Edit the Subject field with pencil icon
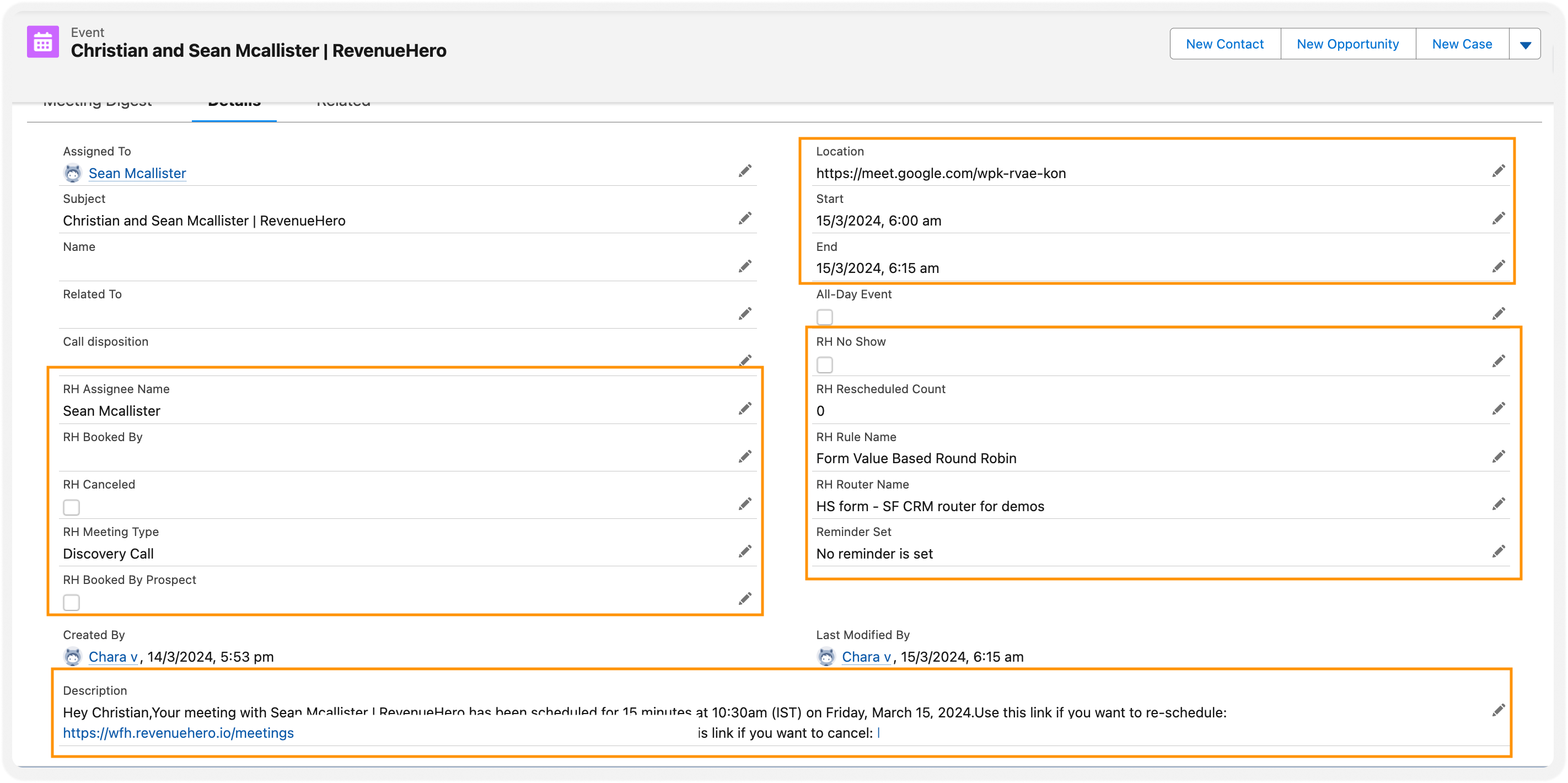This screenshot has height=783, width=1568. click(x=744, y=218)
